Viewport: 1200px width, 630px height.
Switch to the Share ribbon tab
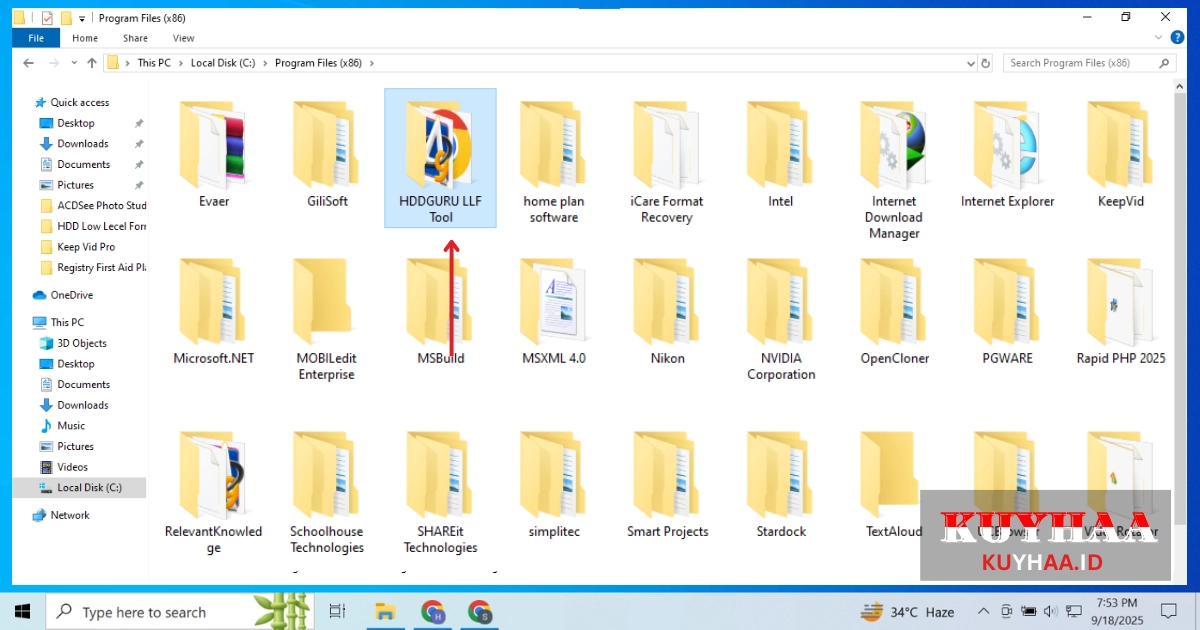point(135,38)
